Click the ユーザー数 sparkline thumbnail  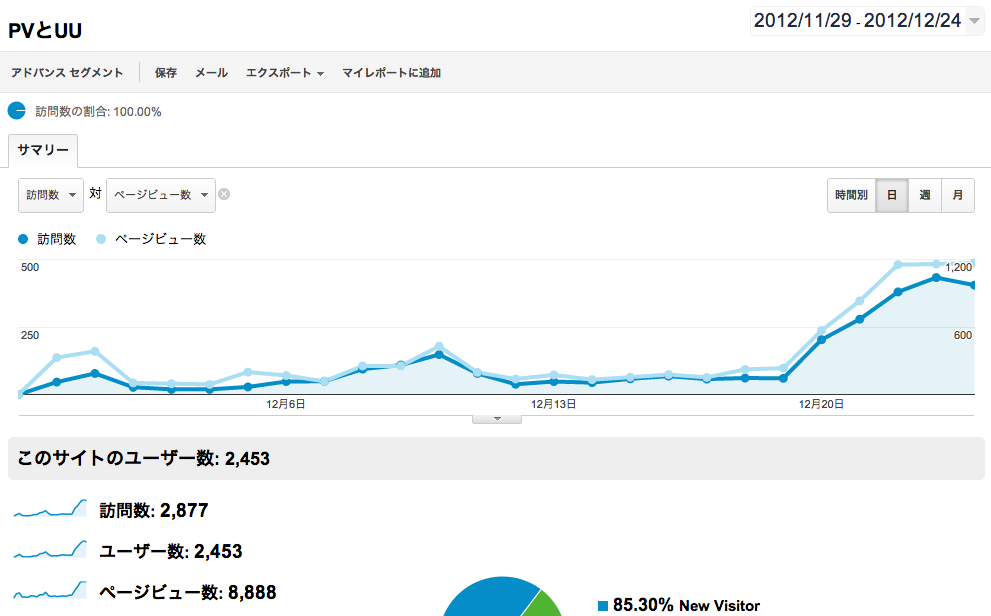[x=50, y=550]
